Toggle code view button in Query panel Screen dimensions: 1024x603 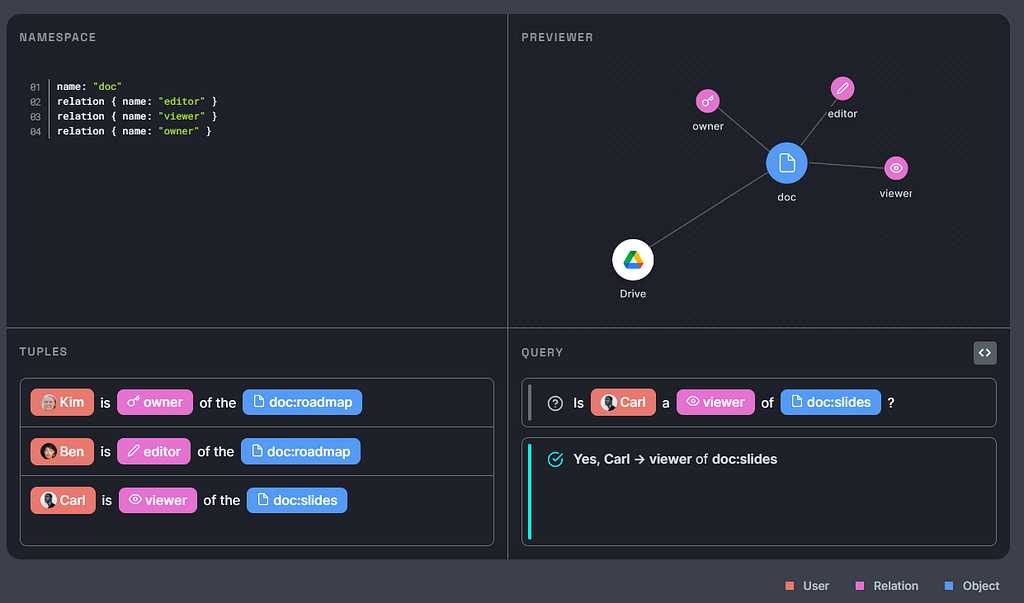click(985, 353)
